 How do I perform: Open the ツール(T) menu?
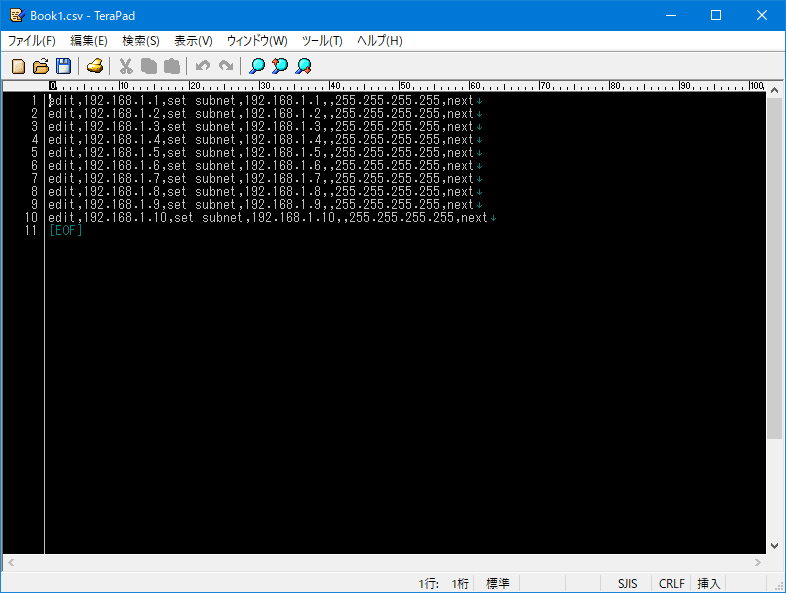pos(322,41)
